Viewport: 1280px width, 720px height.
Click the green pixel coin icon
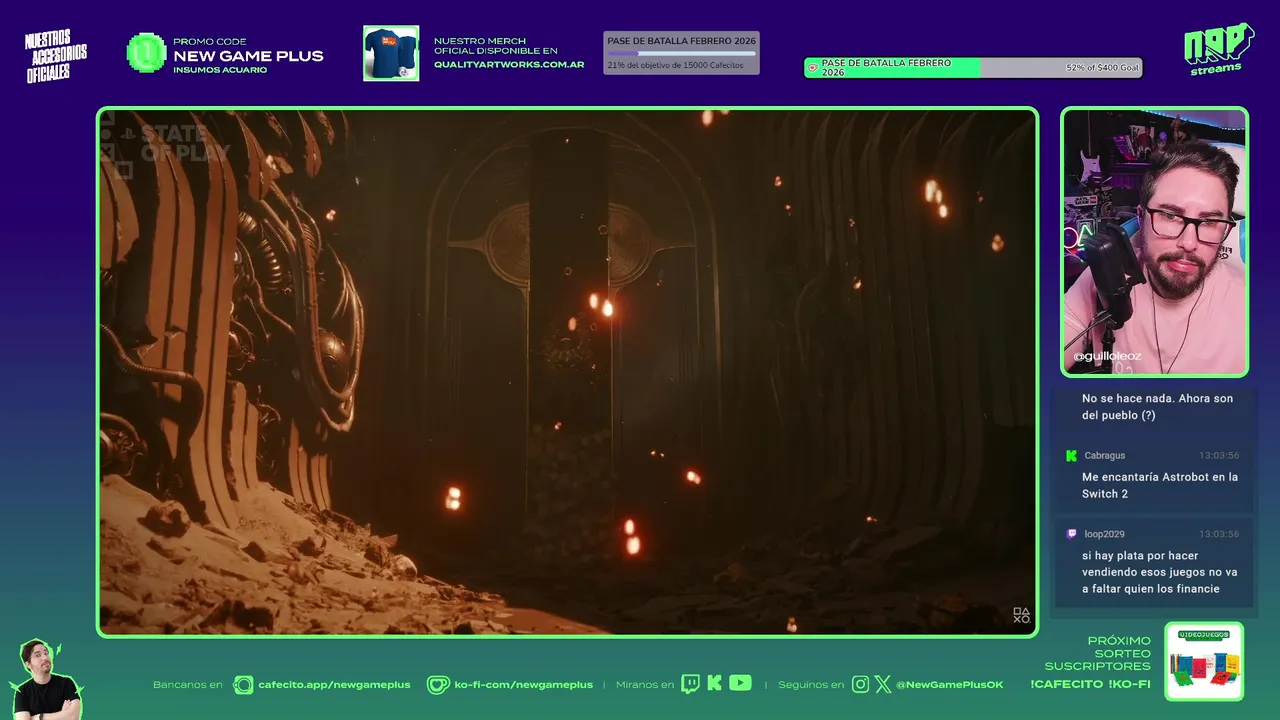[x=146, y=53]
